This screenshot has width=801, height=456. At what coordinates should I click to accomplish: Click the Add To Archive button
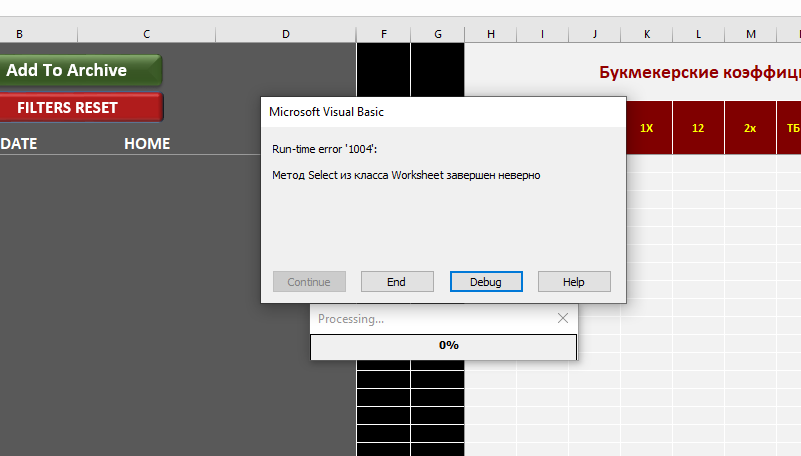(79, 70)
